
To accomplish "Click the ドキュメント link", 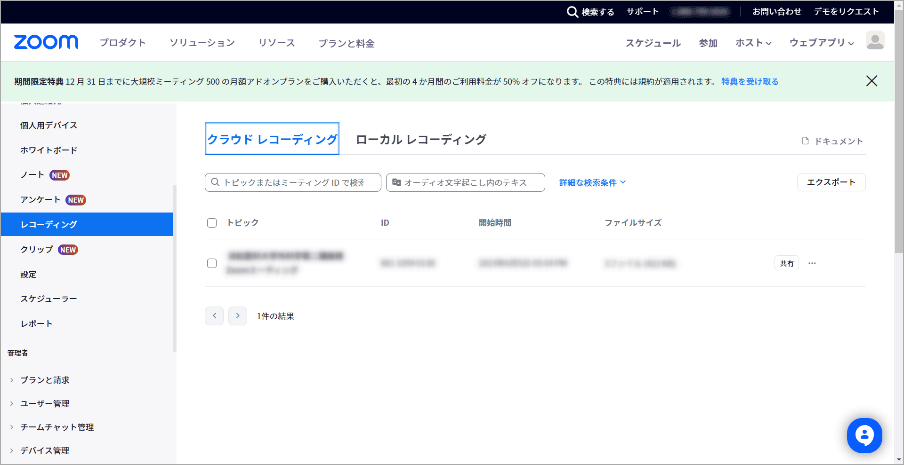I will coord(838,141).
